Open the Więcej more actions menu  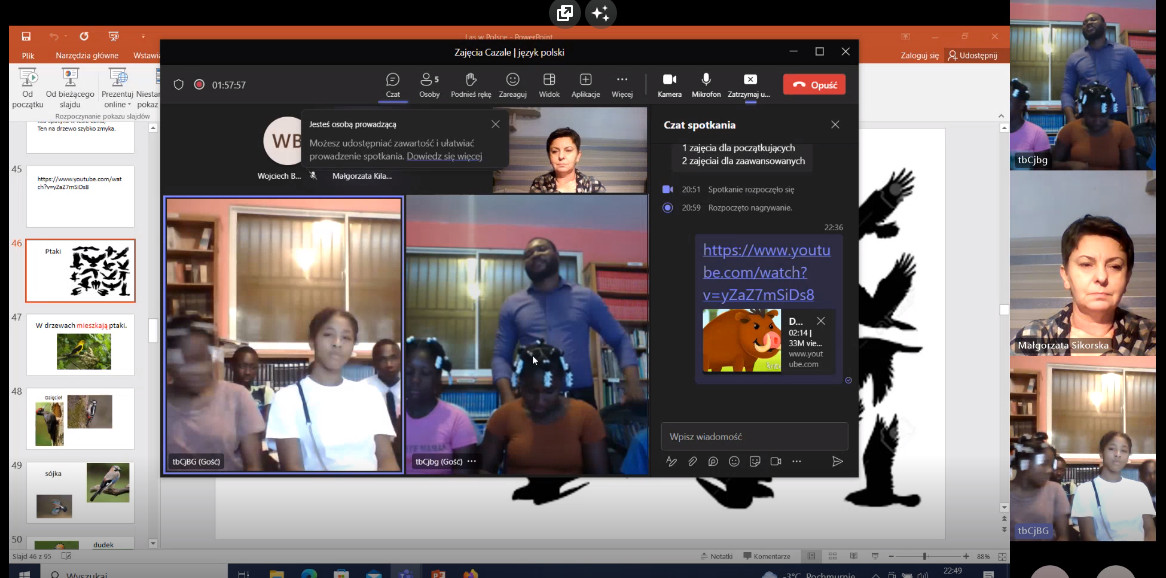coord(622,84)
